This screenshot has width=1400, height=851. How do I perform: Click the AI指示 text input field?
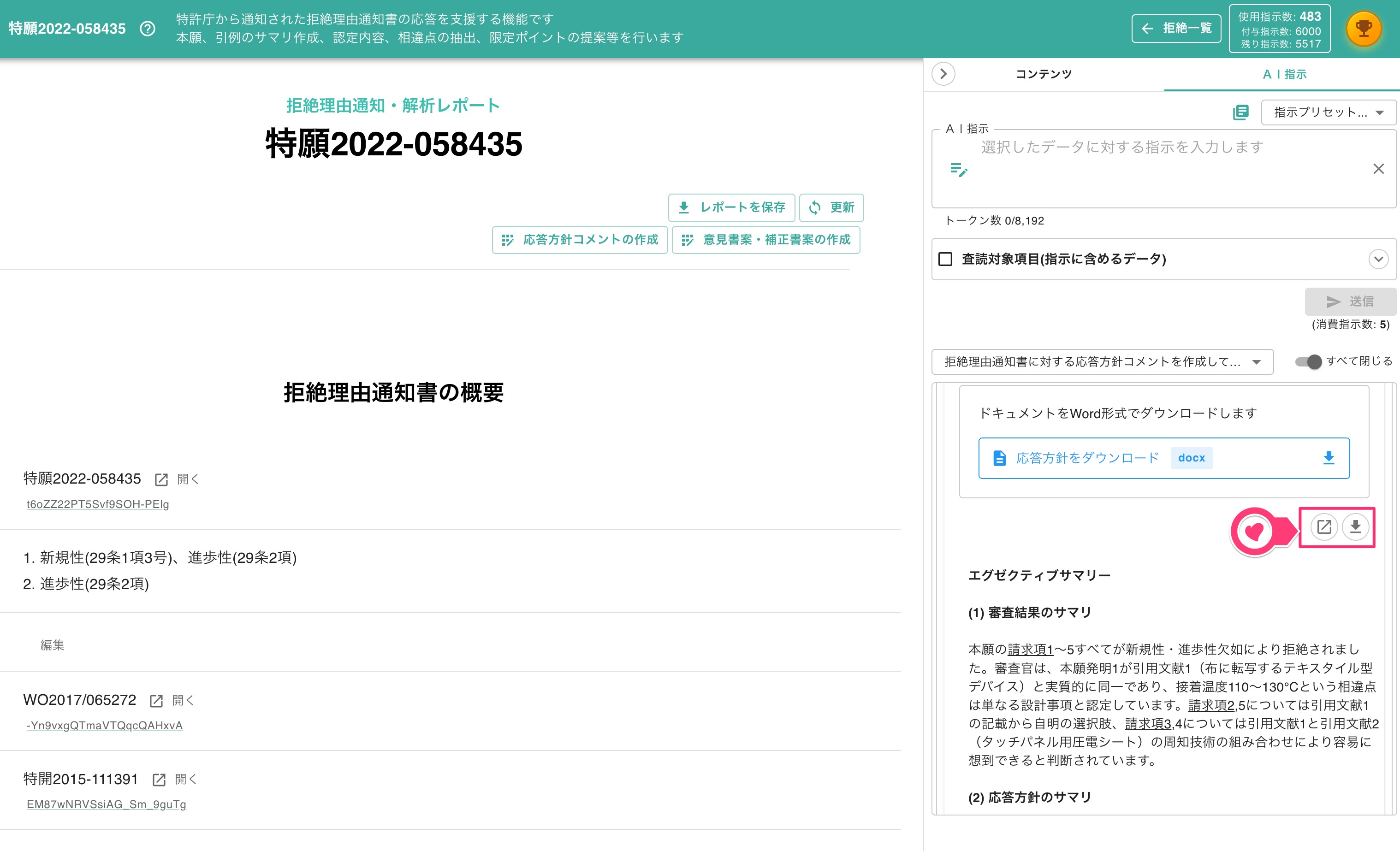(1163, 169)
